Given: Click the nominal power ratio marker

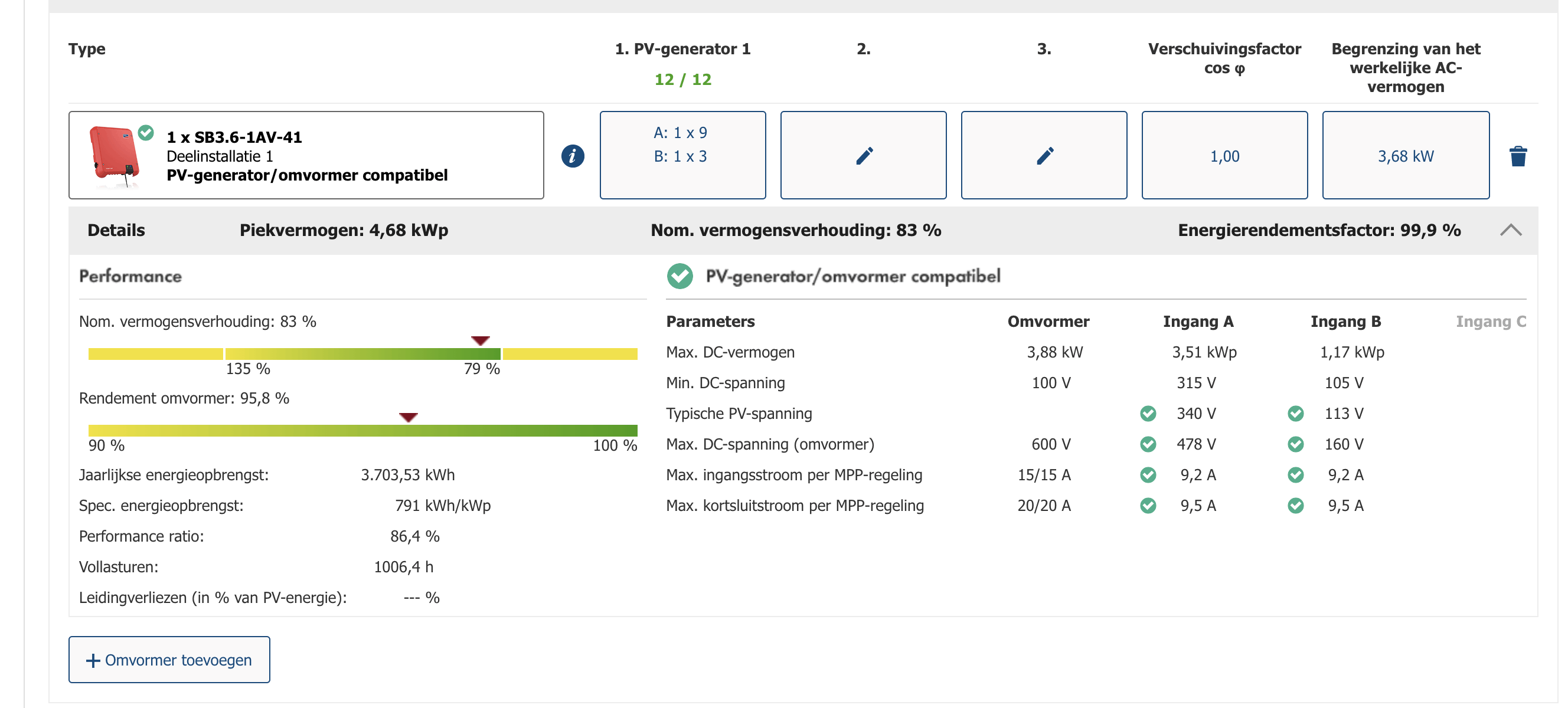Looking at the screenshot, I should click(481, 340).
